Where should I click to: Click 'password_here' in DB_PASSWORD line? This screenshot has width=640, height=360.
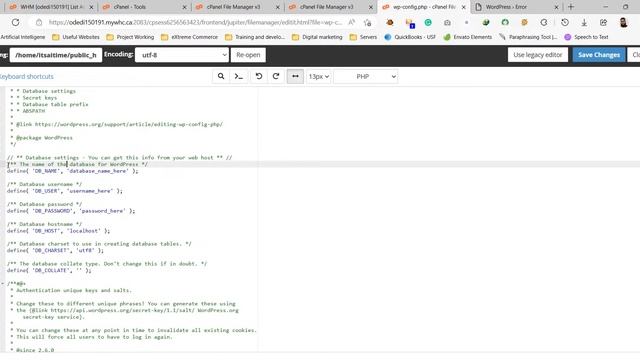(102, 211)
